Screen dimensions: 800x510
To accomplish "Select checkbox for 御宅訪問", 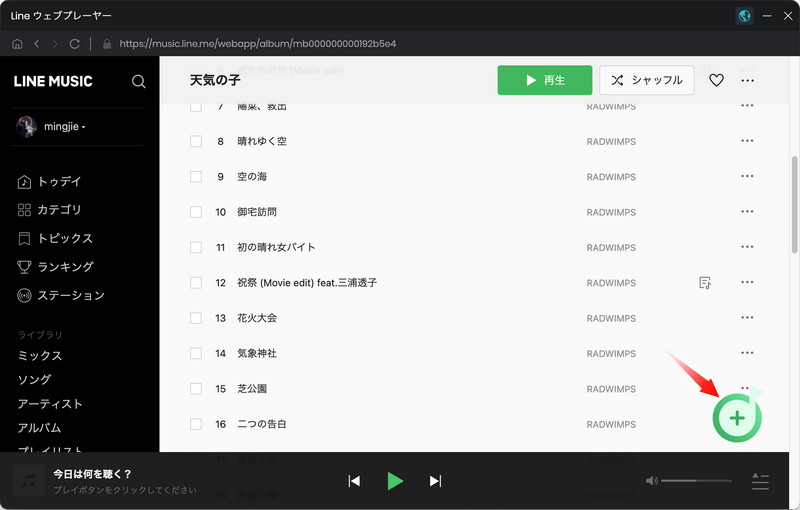I will pyautogui.click(x=196, y=212).
